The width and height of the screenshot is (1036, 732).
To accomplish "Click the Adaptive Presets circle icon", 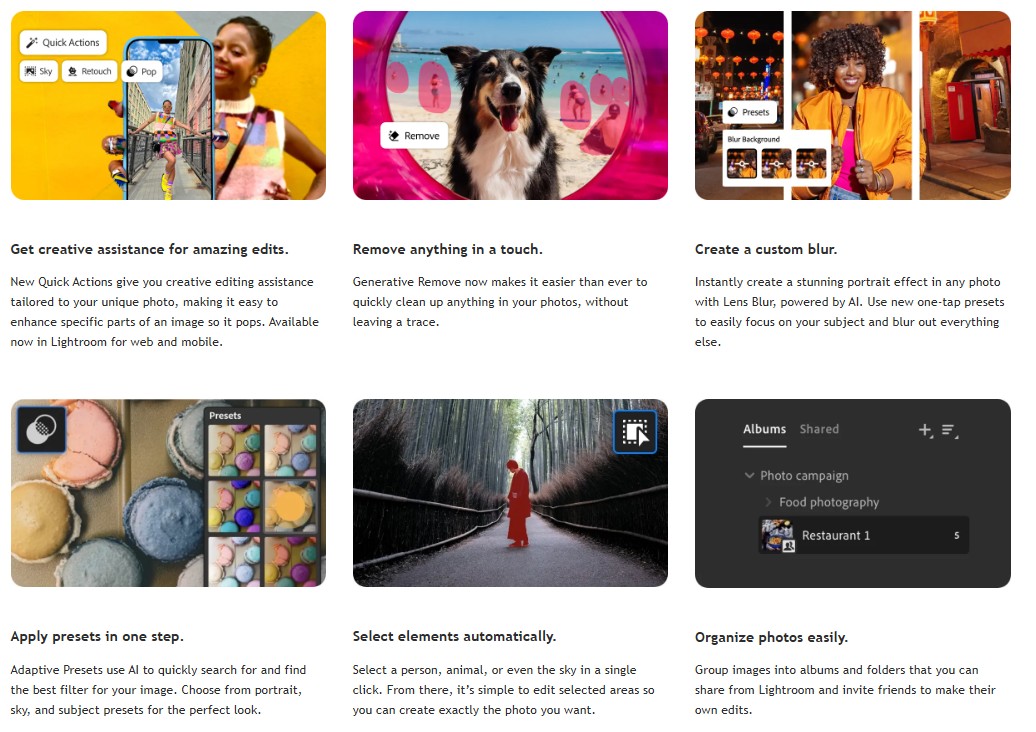I will (x=41, y=430).
